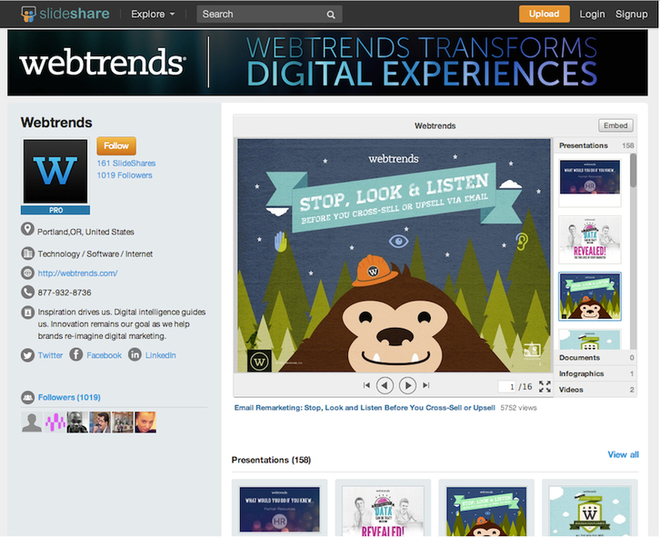The image size is (660, 537).
Task: Select the Infographics tab in player sidebar
Action: pos(596,374)
